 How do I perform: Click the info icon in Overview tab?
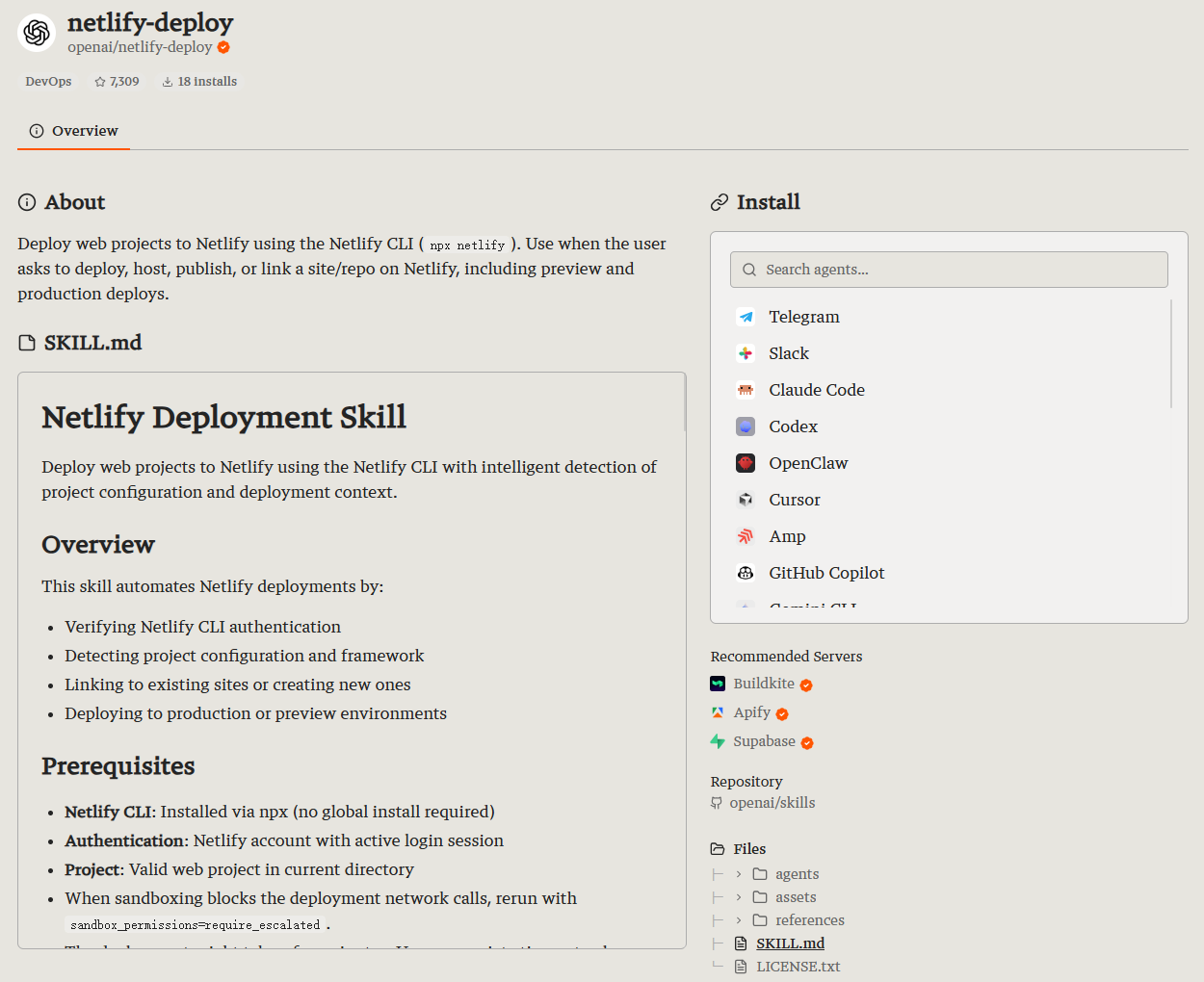coord(37,131)
